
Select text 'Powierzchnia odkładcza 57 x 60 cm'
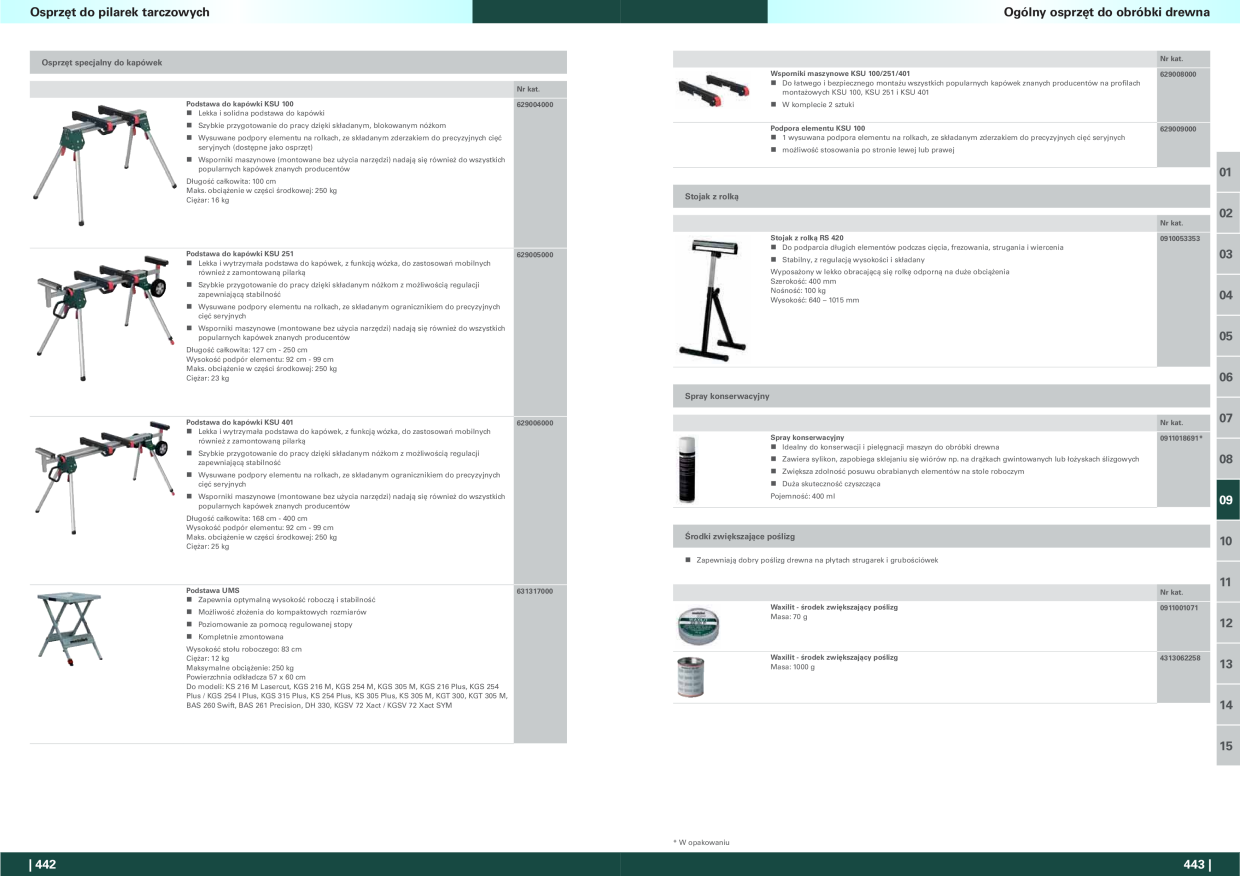click(x=246, y=677)
